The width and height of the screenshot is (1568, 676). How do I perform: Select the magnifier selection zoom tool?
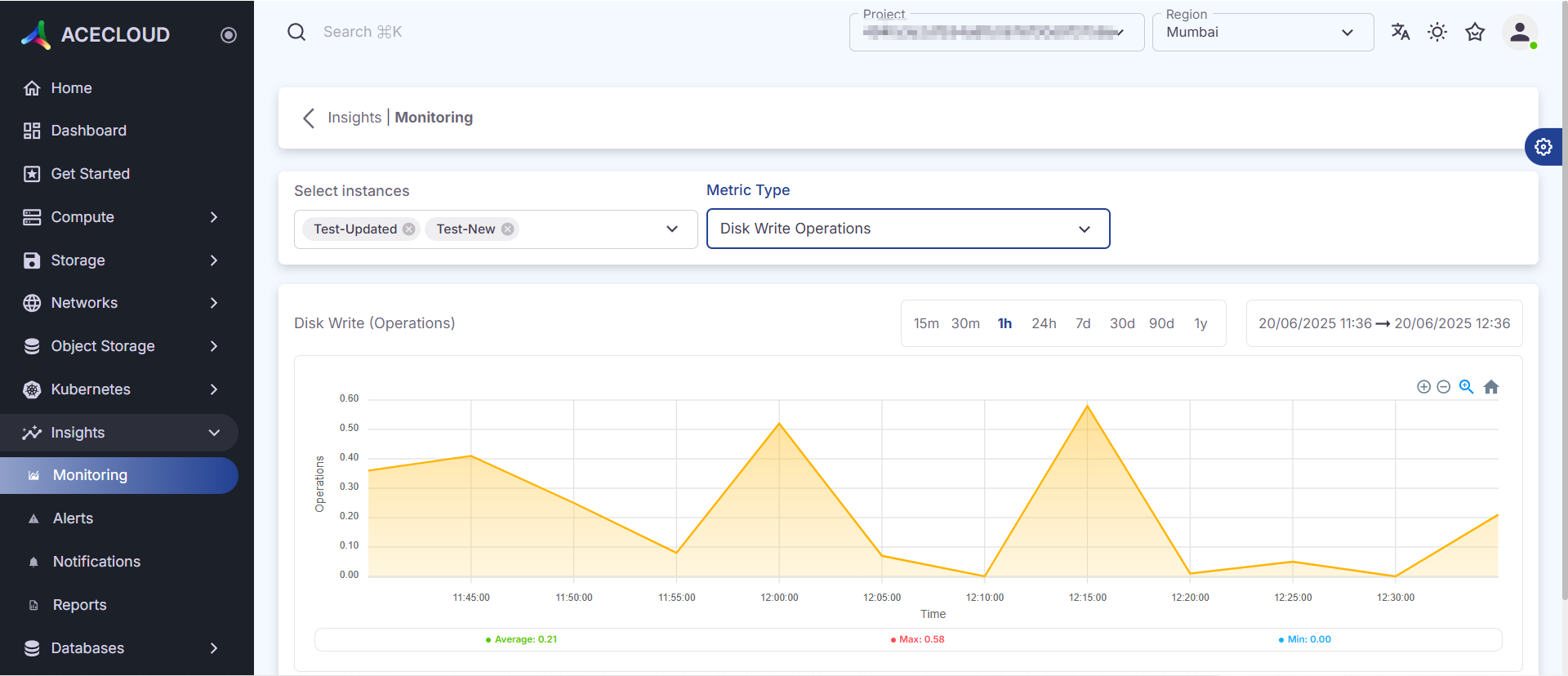(1467, 387)
